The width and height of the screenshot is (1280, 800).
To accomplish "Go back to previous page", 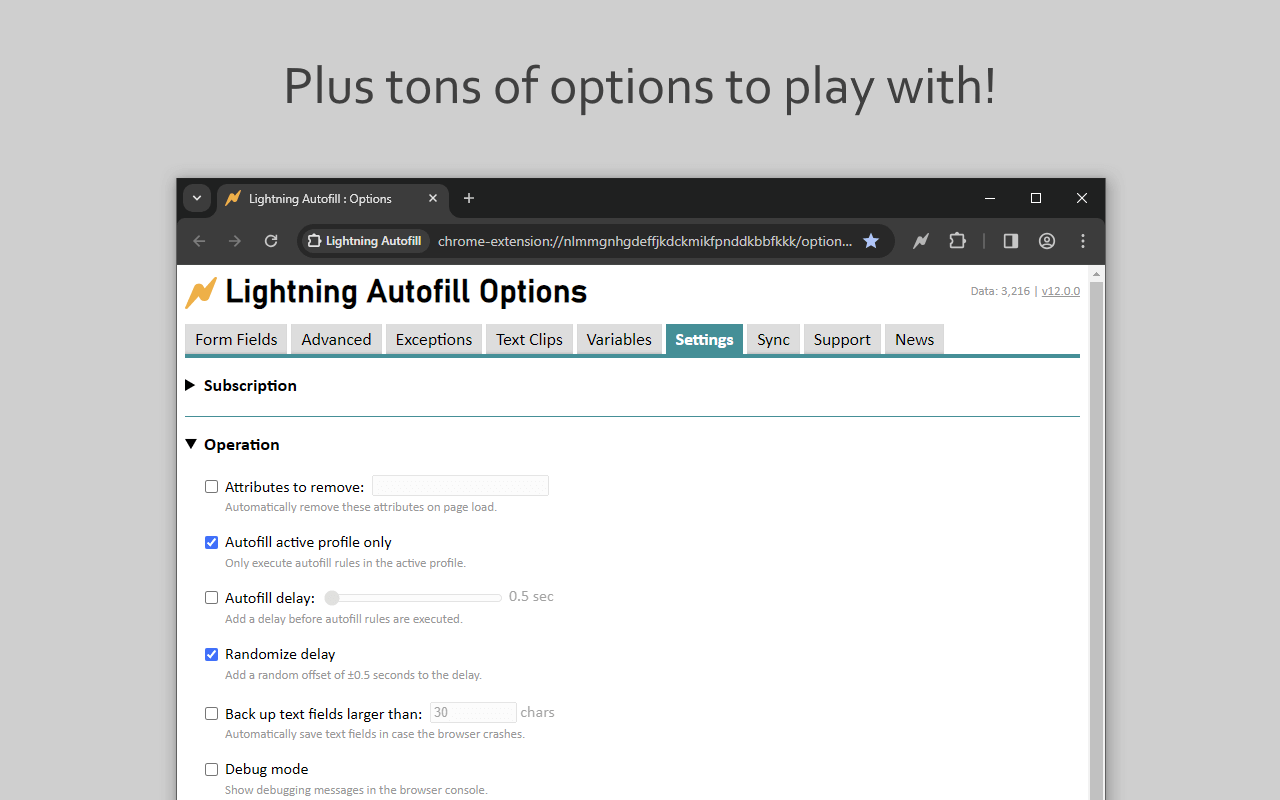I will [199, 241].
